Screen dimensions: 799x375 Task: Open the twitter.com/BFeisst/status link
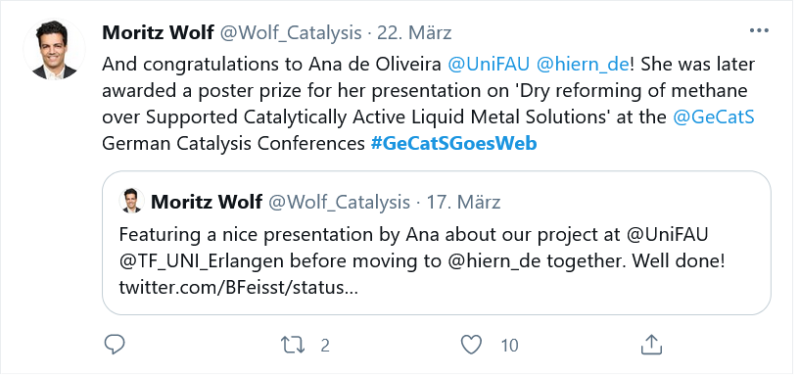(238, 288)
